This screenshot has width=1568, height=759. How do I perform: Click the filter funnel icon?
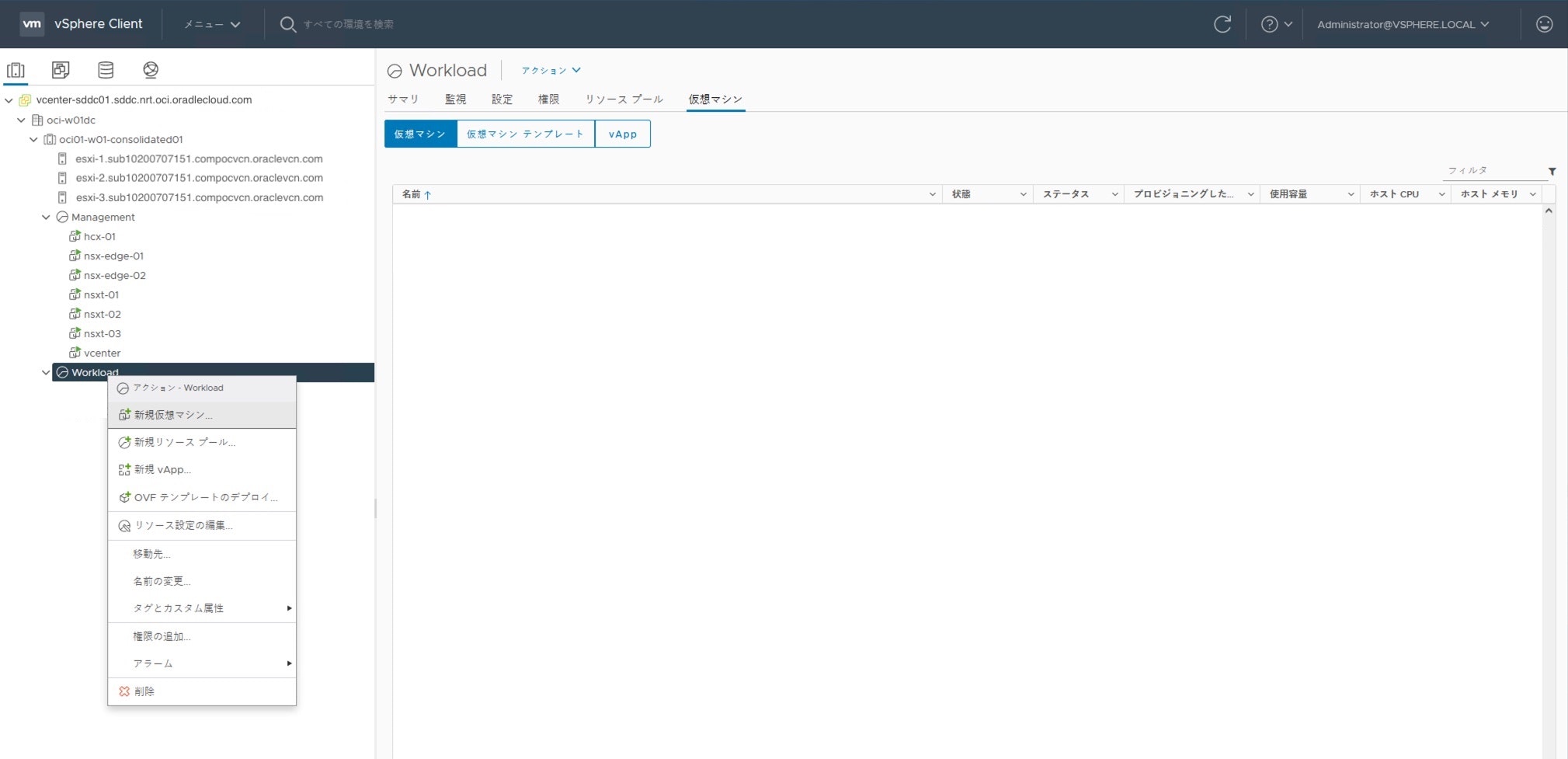pyautogui.click(x=1552, y=171)
